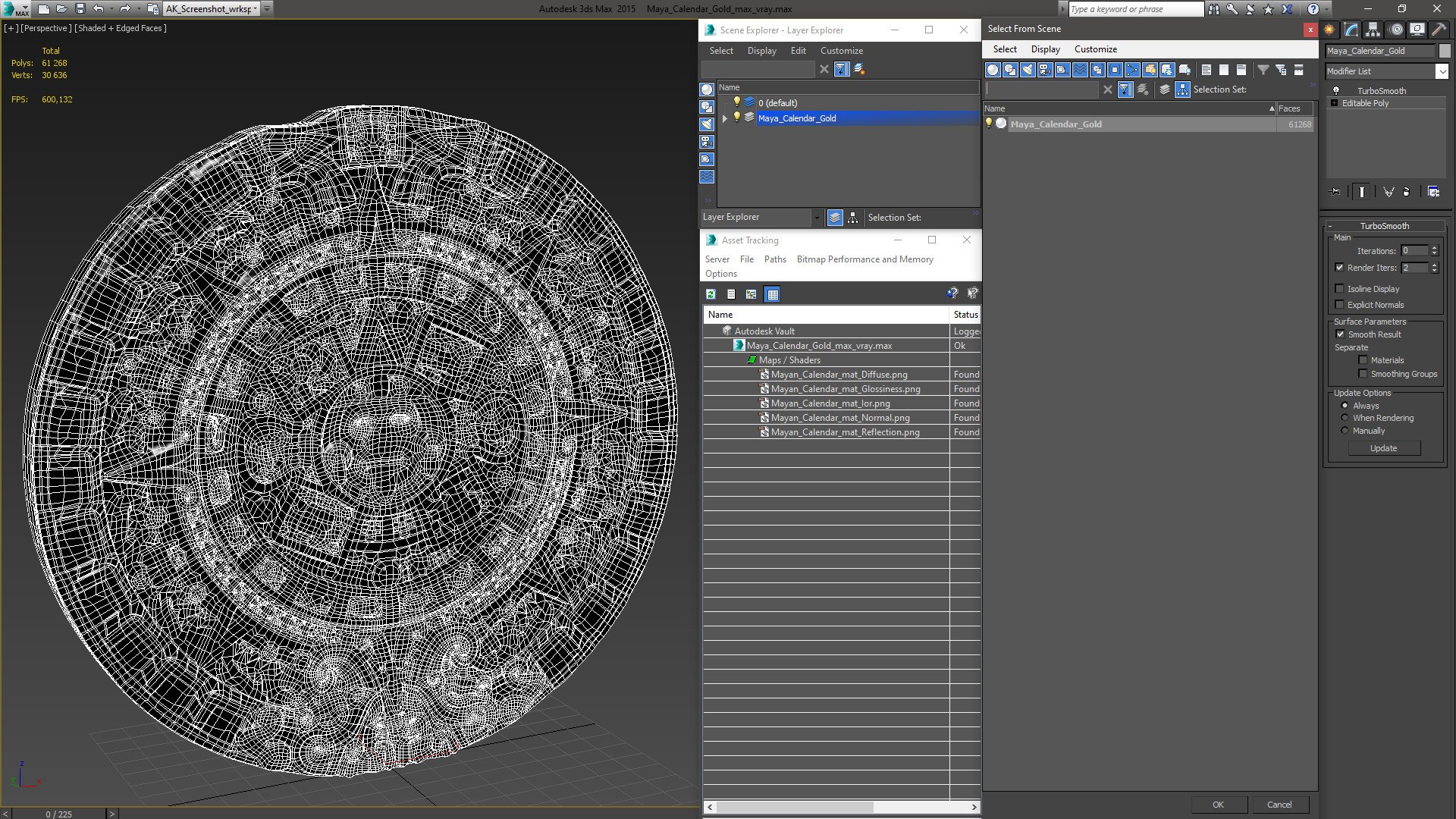This screenshot has width=1456, height=819.
Task: Click Save File icon in main toolbar
Action: [x=80, y=8]
